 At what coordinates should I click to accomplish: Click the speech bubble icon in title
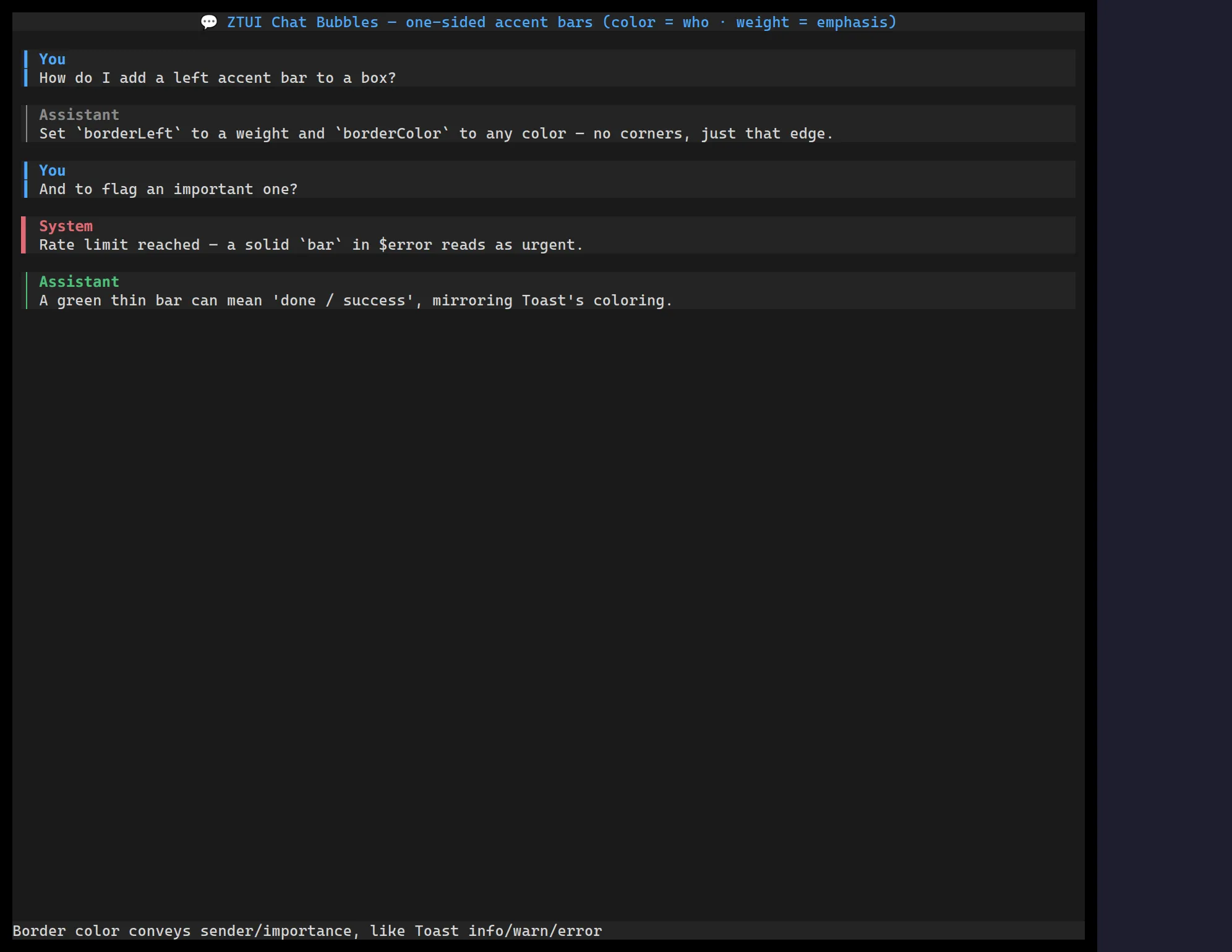click(x=209, y=22)
